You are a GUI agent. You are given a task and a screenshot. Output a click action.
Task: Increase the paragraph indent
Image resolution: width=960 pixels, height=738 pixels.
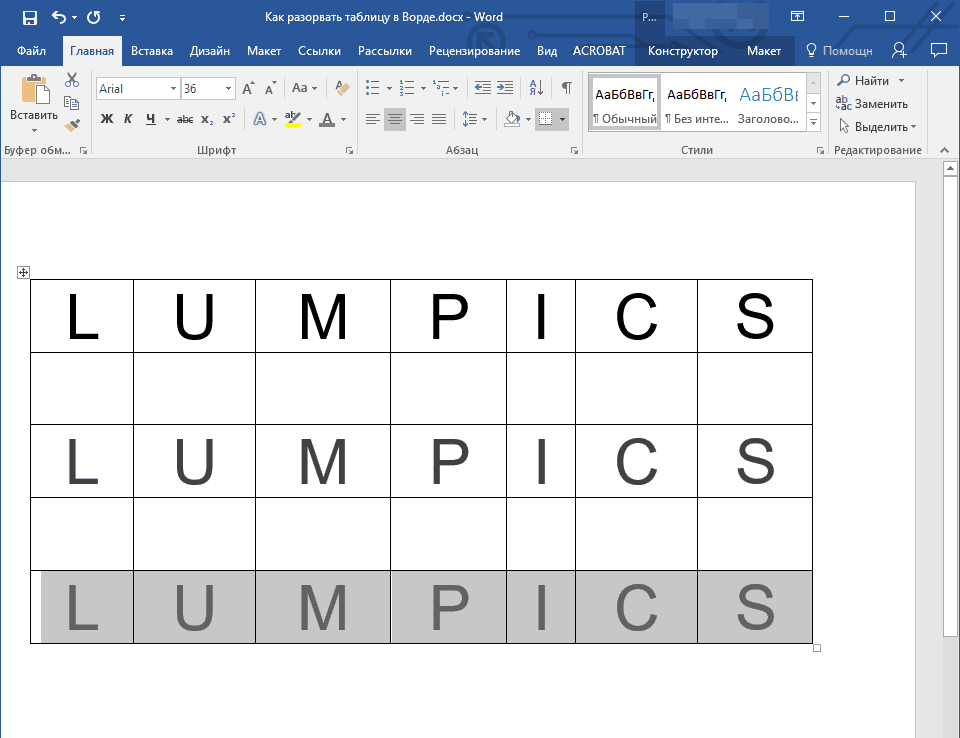505,88
